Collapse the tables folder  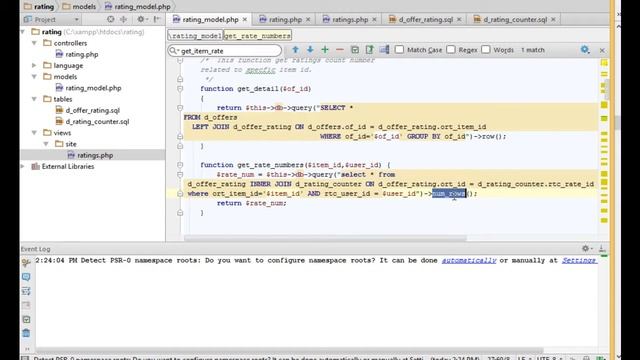[35, 99]
